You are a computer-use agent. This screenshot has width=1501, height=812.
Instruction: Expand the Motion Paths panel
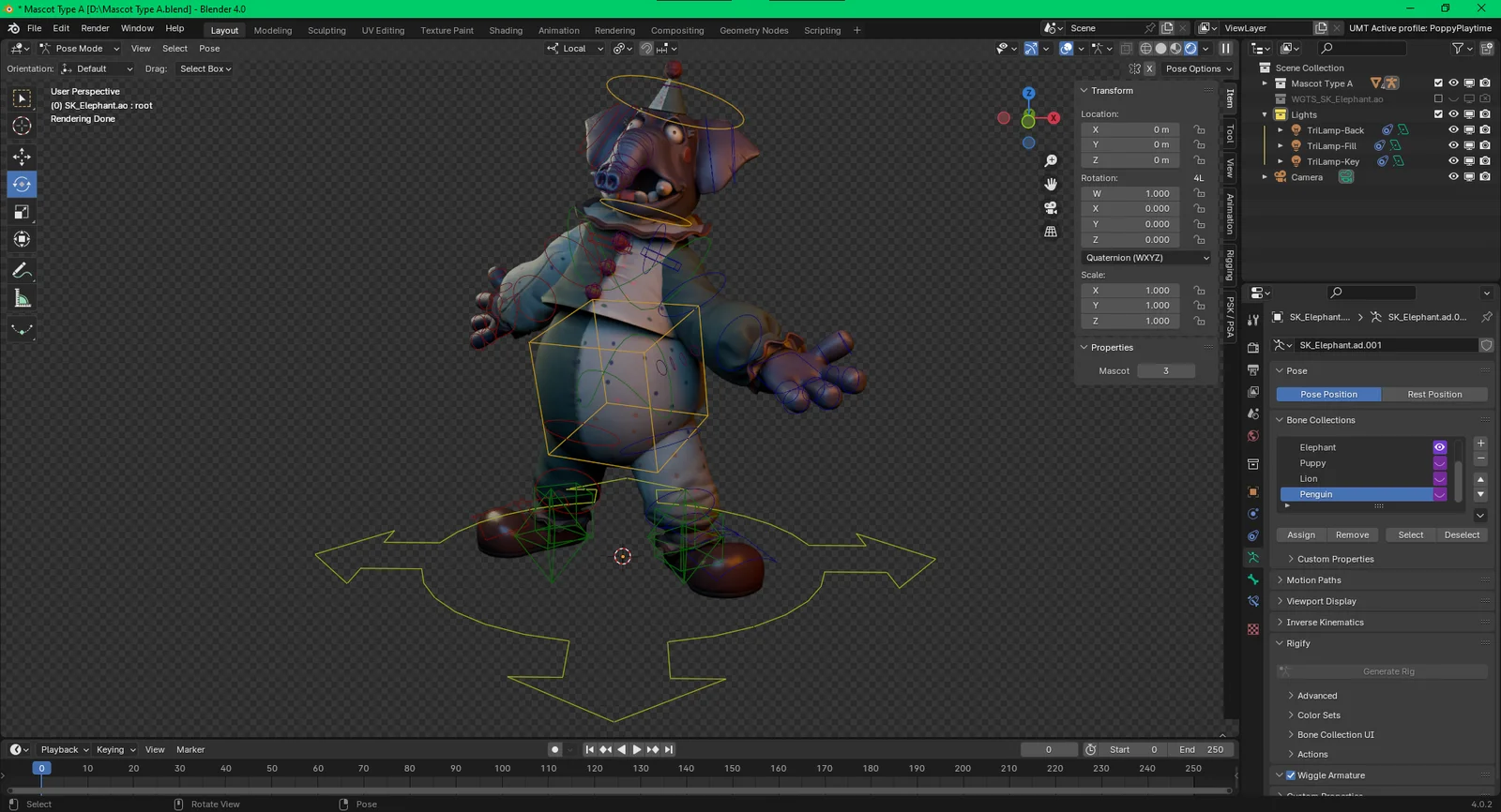point(1313,580)
